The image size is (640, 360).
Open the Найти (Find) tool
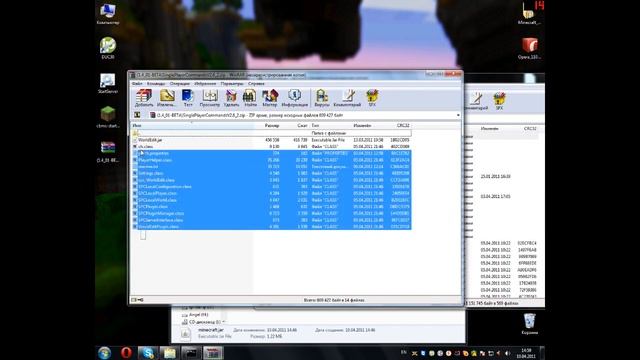click(x=250, y=98)
